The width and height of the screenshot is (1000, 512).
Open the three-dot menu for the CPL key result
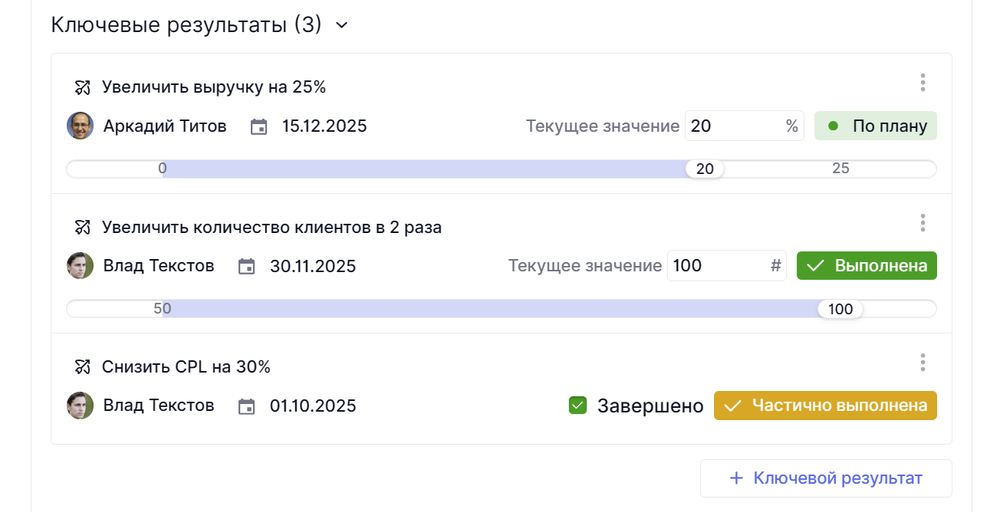tap(922, 363)
